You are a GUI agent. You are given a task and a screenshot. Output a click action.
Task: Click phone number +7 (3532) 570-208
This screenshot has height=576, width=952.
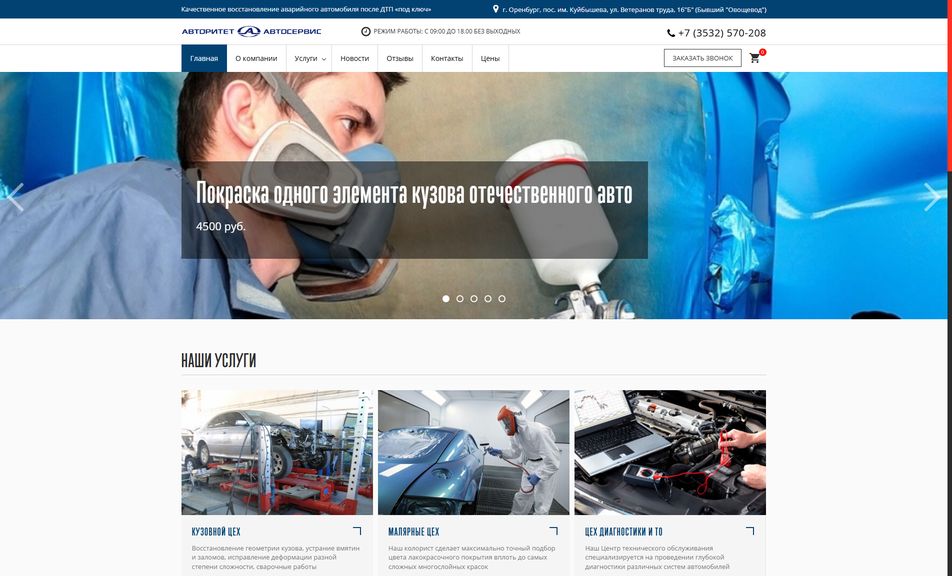tap(722, 33)
